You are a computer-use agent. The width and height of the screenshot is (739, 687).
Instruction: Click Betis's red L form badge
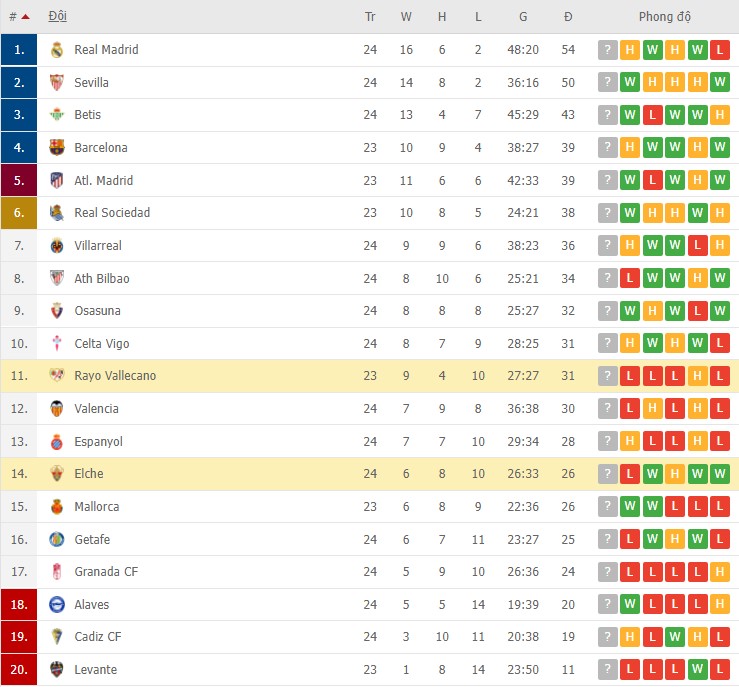(652, 115)
